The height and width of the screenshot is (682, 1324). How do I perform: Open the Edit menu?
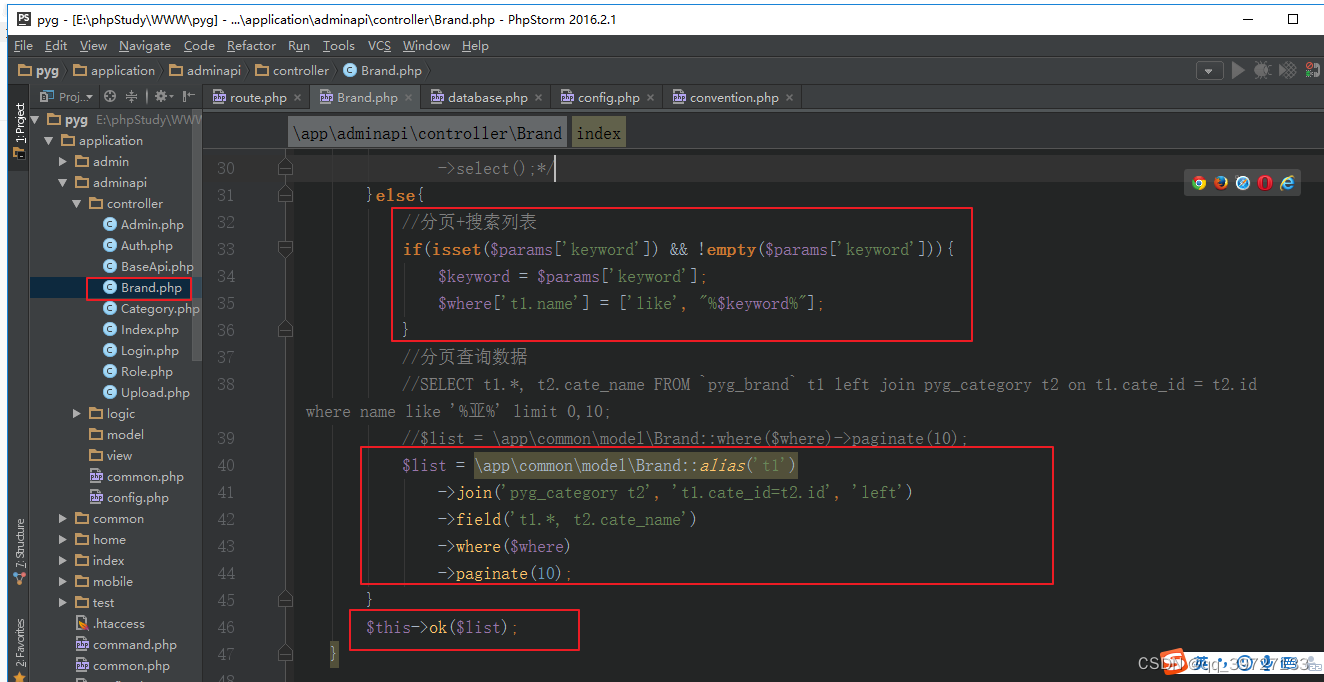point(56,45)
